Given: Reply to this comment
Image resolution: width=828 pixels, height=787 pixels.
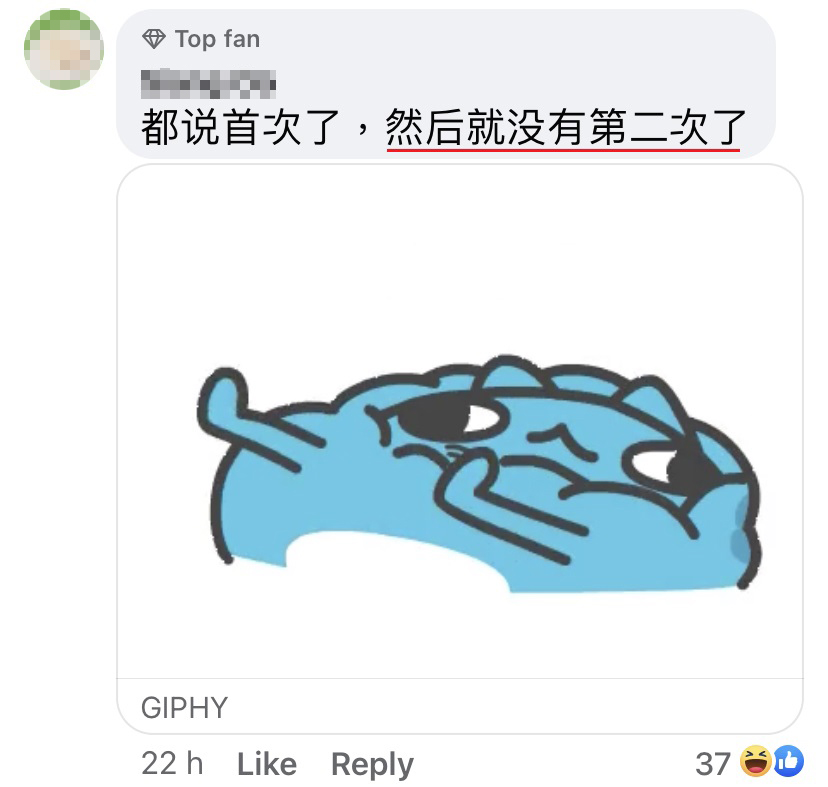Looking at the screenshot, I should click(x=372, y=765).
